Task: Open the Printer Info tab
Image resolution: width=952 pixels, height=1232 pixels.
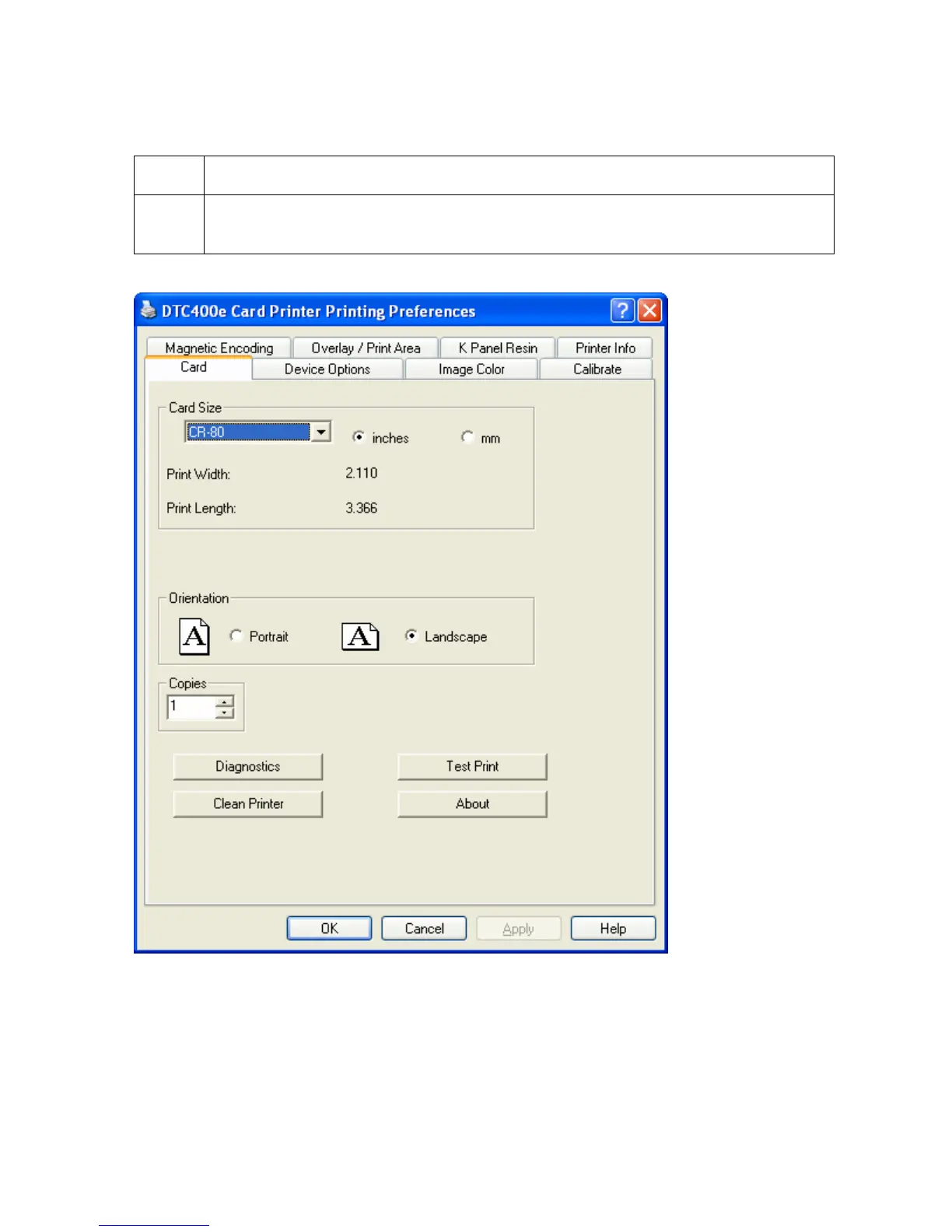Action: point(605,348)
